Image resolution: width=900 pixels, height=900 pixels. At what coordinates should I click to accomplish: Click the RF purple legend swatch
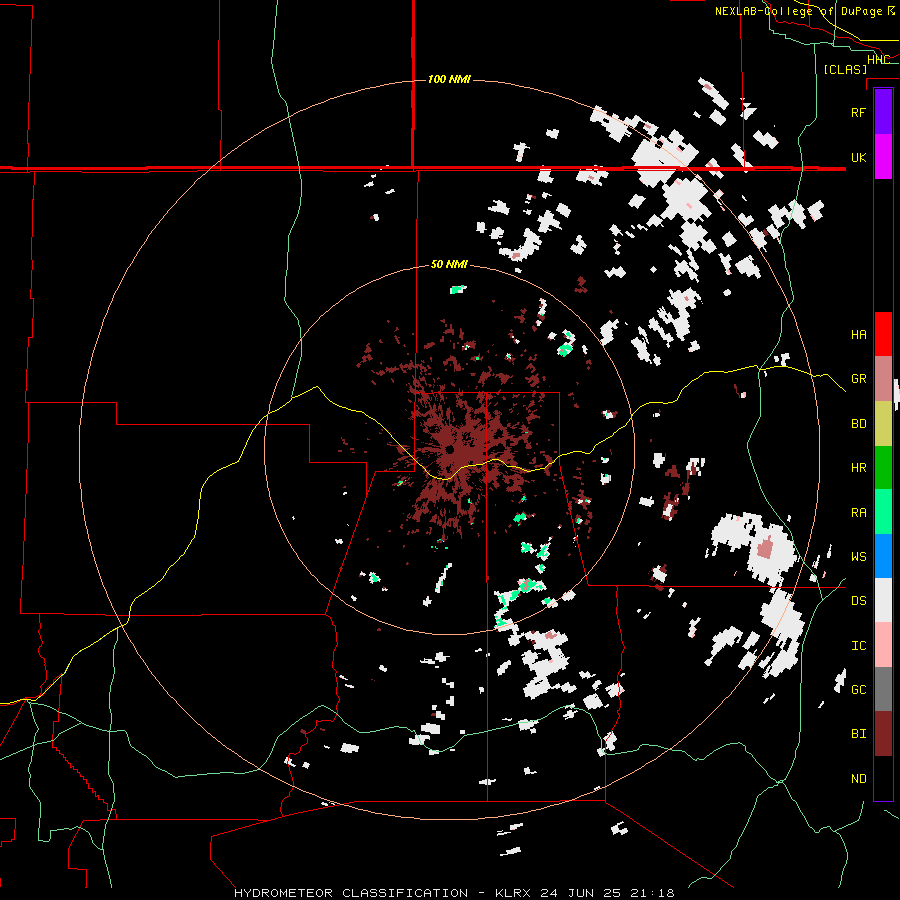pos(883,112)
